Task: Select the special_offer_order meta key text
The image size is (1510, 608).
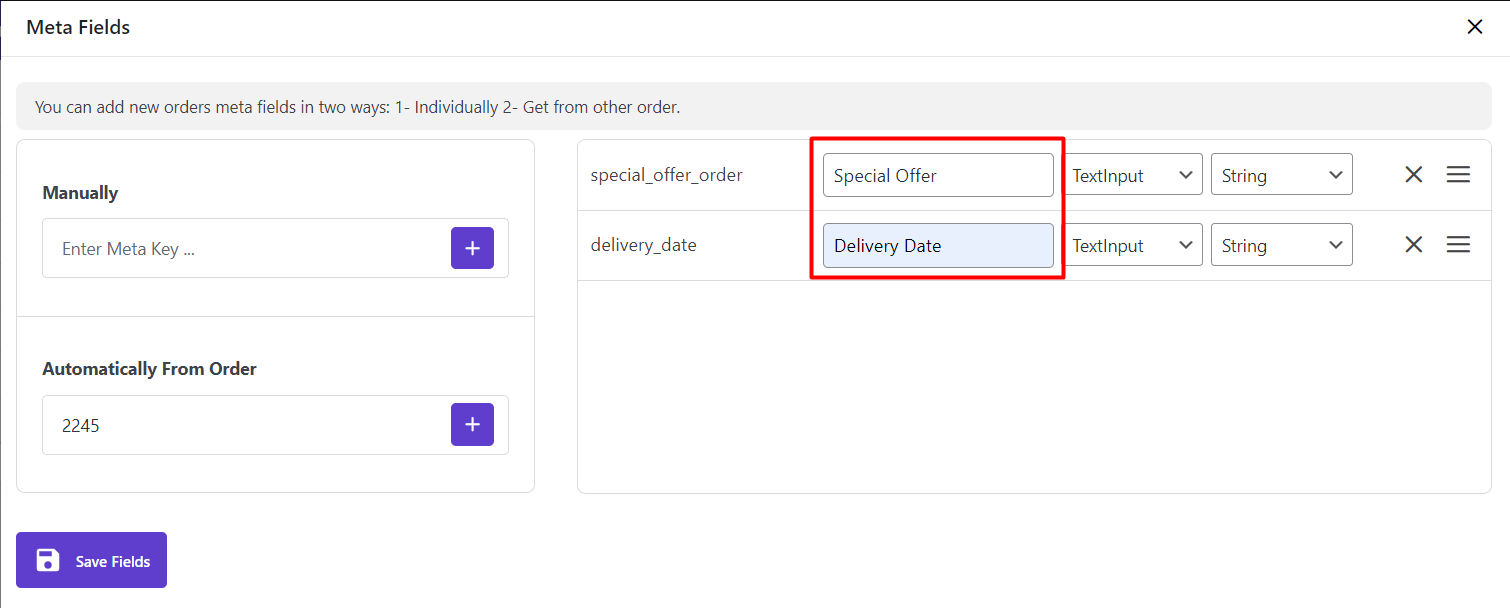Action: 667,175
